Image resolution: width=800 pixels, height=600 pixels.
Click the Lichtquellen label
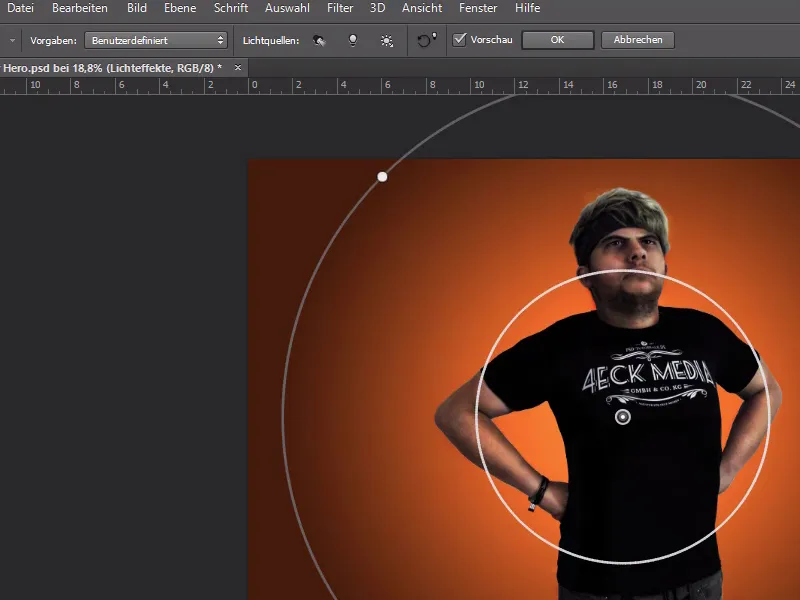coord(271,40)
